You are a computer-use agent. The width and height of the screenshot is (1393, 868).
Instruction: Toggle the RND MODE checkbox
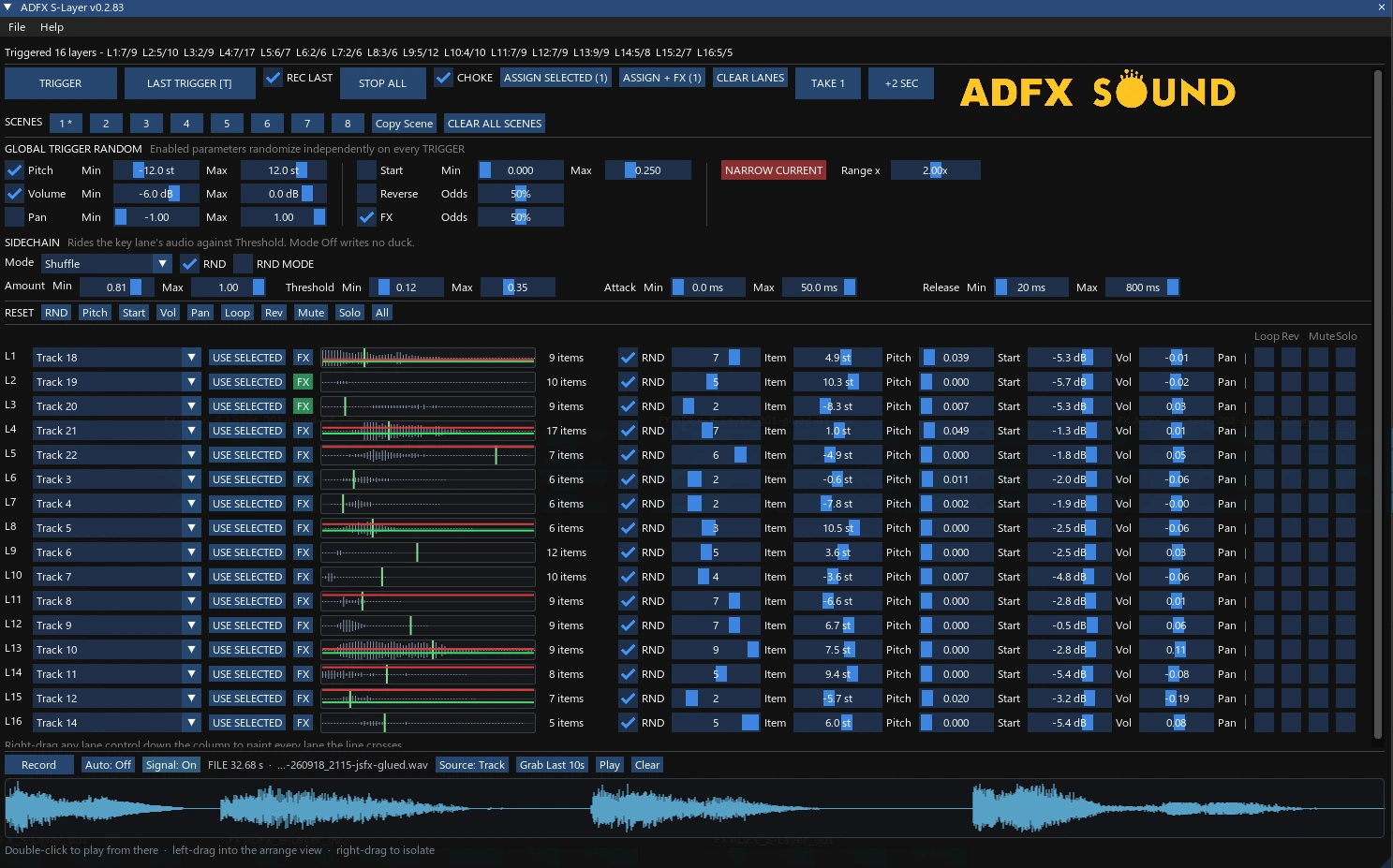pyautogui.click(x=243, y=264)
